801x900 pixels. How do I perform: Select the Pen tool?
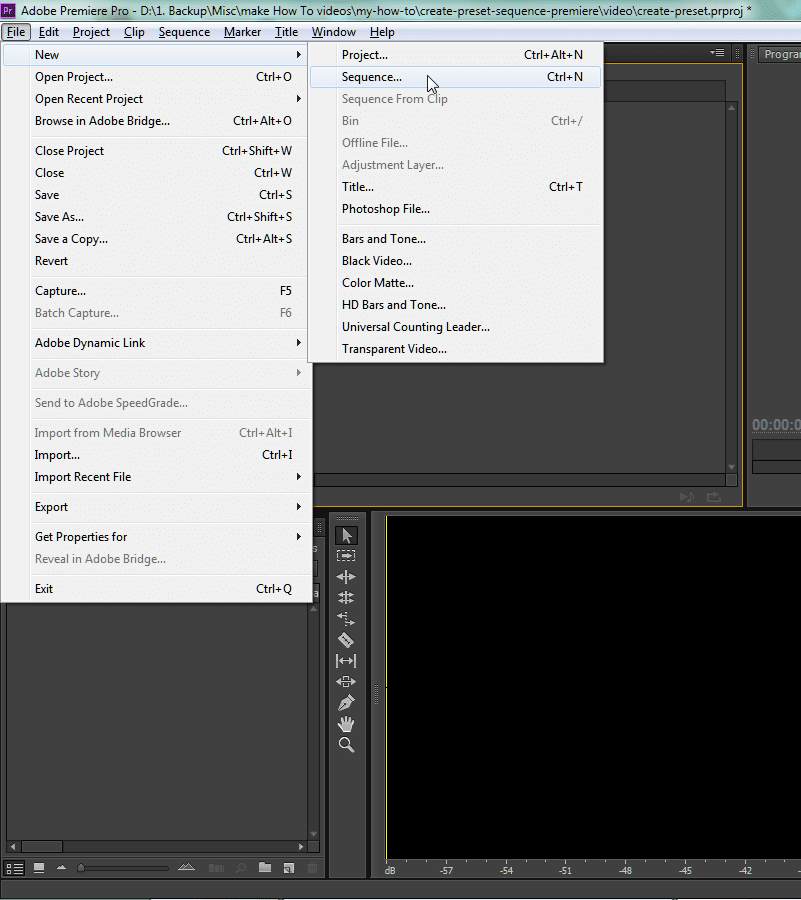click(346, 703)
